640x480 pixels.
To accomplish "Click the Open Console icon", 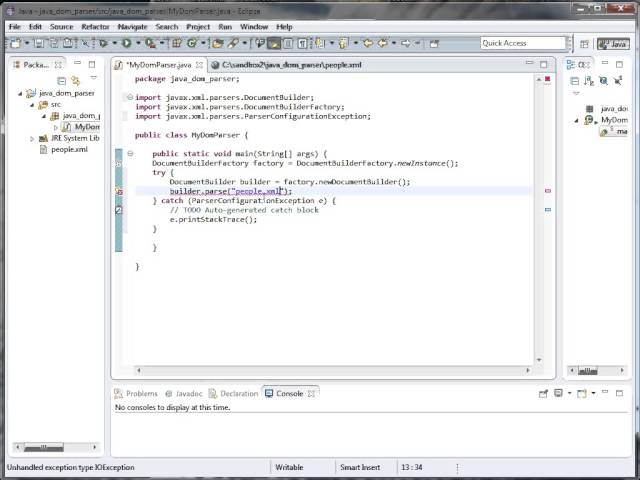I will click(582, 393).
